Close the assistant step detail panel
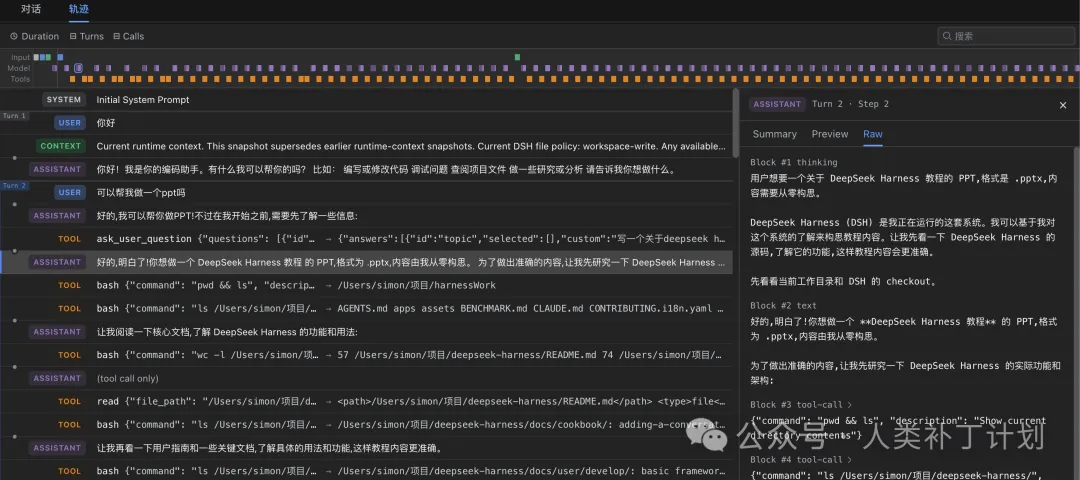Image resolution: width=1080 pixels, height=480 pixels. (1063, 105)
